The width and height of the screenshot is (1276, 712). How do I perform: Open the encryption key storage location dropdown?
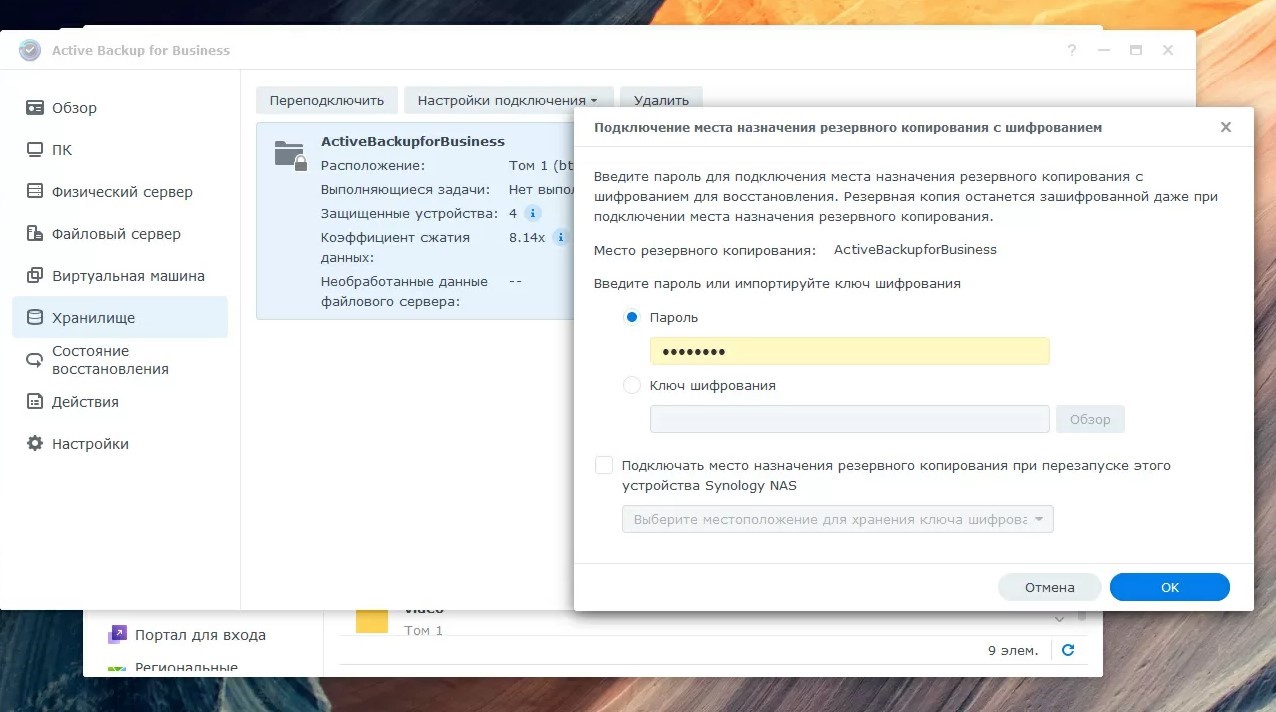(x=837, y=520)
